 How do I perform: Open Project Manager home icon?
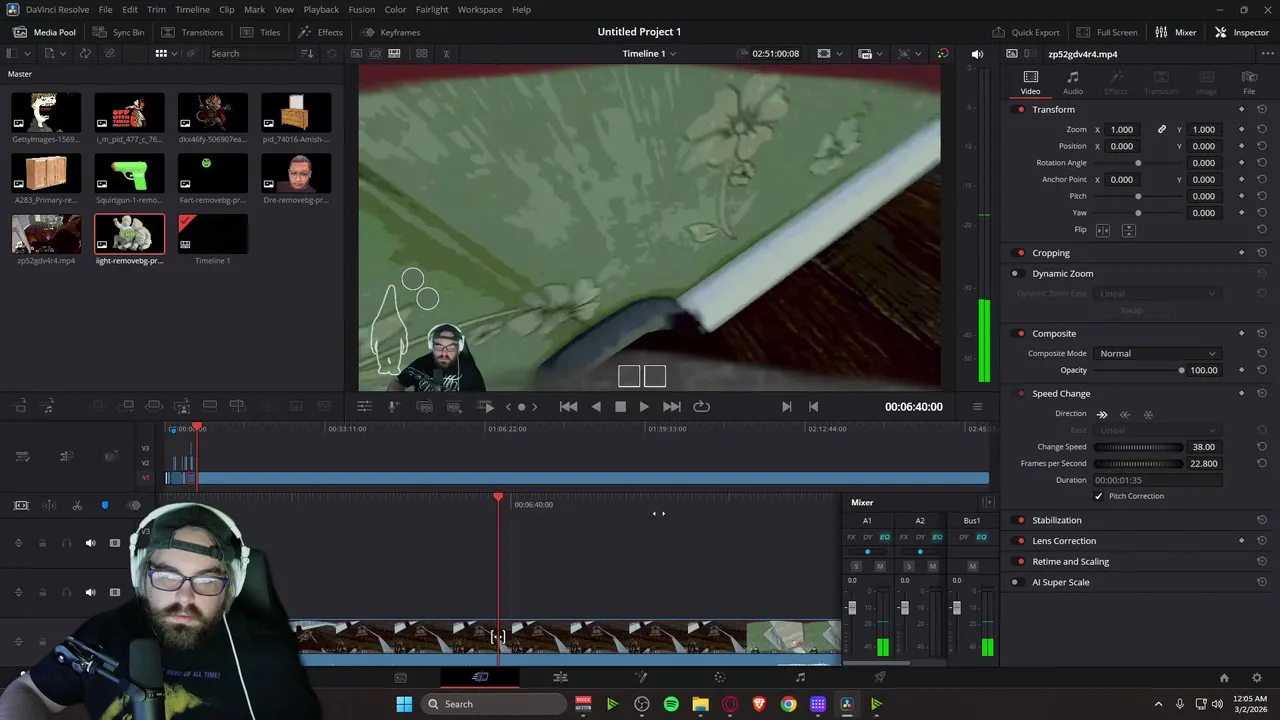tap(1224, 678)
